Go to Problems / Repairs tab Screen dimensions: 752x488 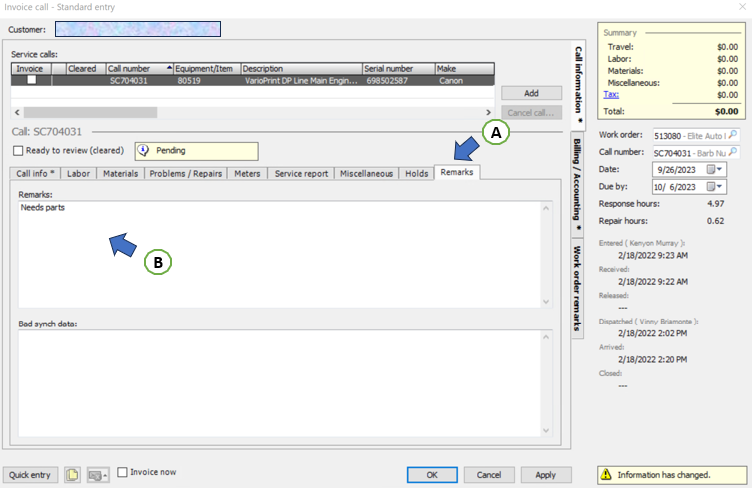coord(186,174)
